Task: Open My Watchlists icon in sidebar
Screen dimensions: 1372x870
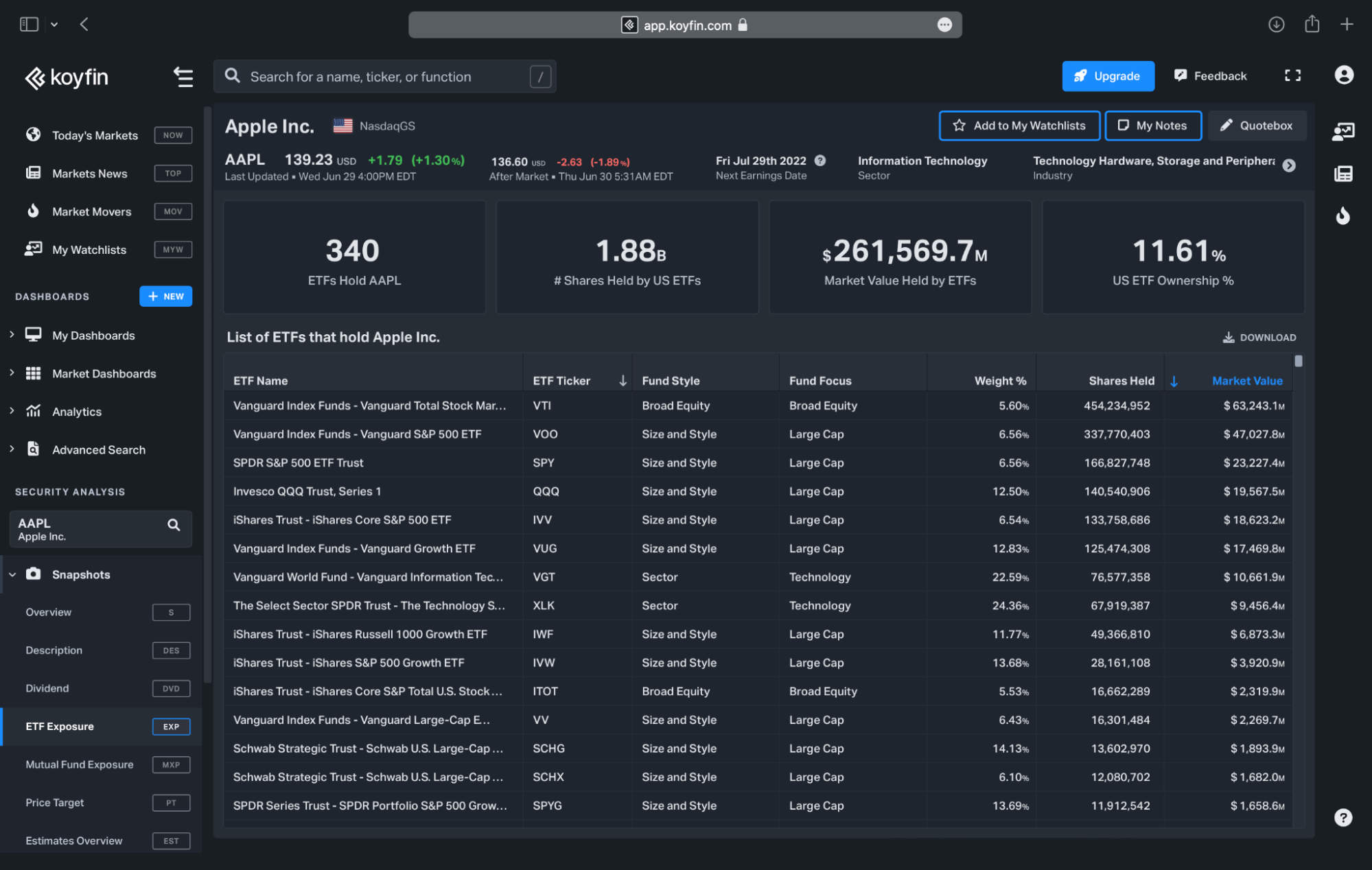Action: 33,249
